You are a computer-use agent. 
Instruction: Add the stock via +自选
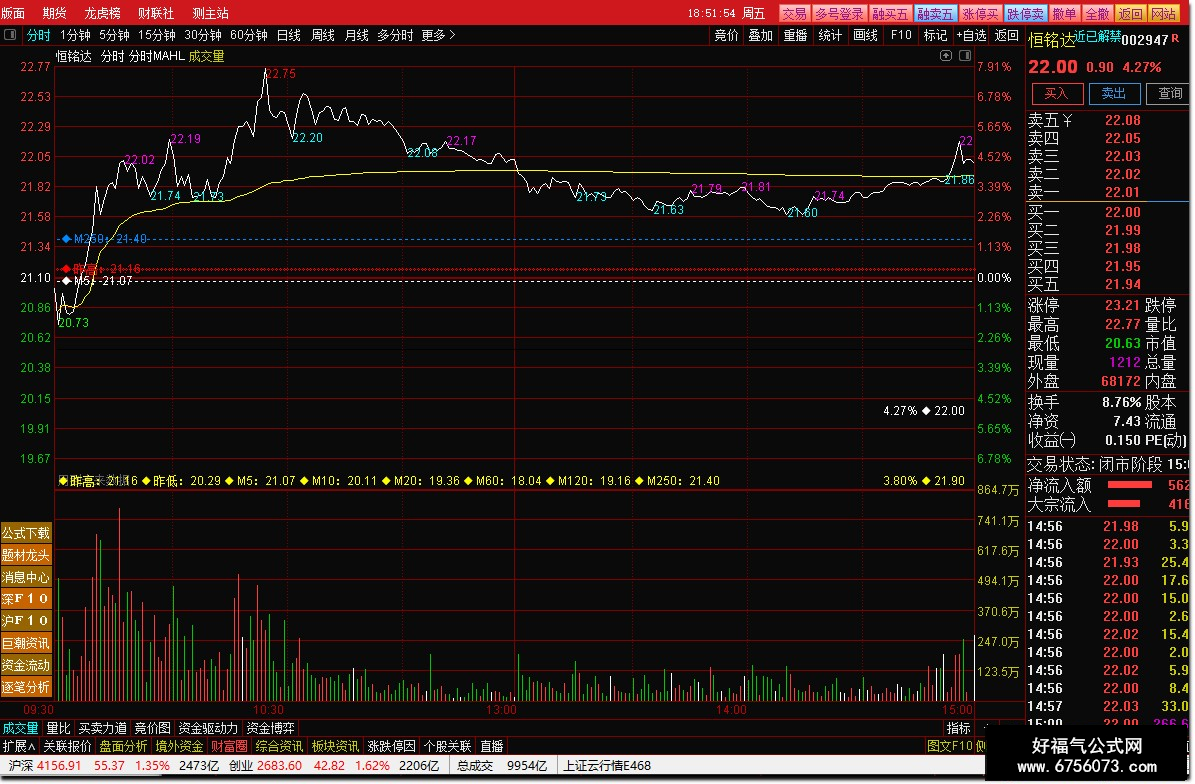[972, 35]
